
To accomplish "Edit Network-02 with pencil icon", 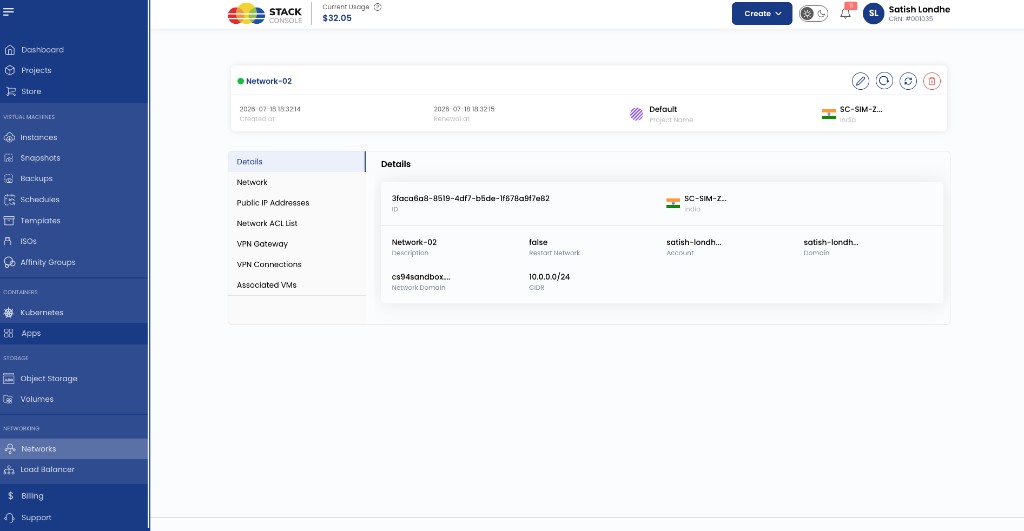I will click(x=860, y=81).
